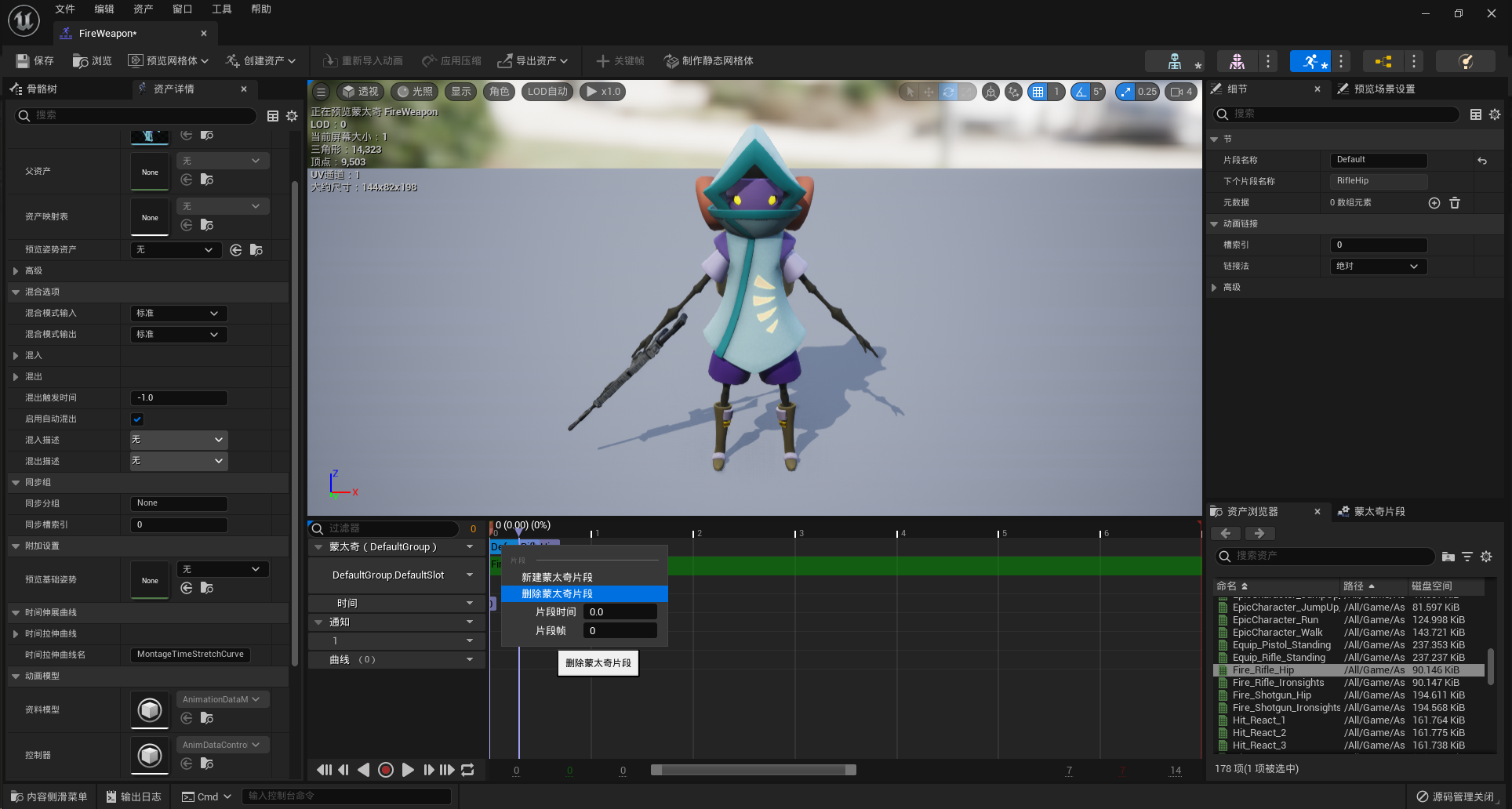Screen dimensions: 1512x809
Task: Open the asset browser filter icon
Action: (1467, 557)
